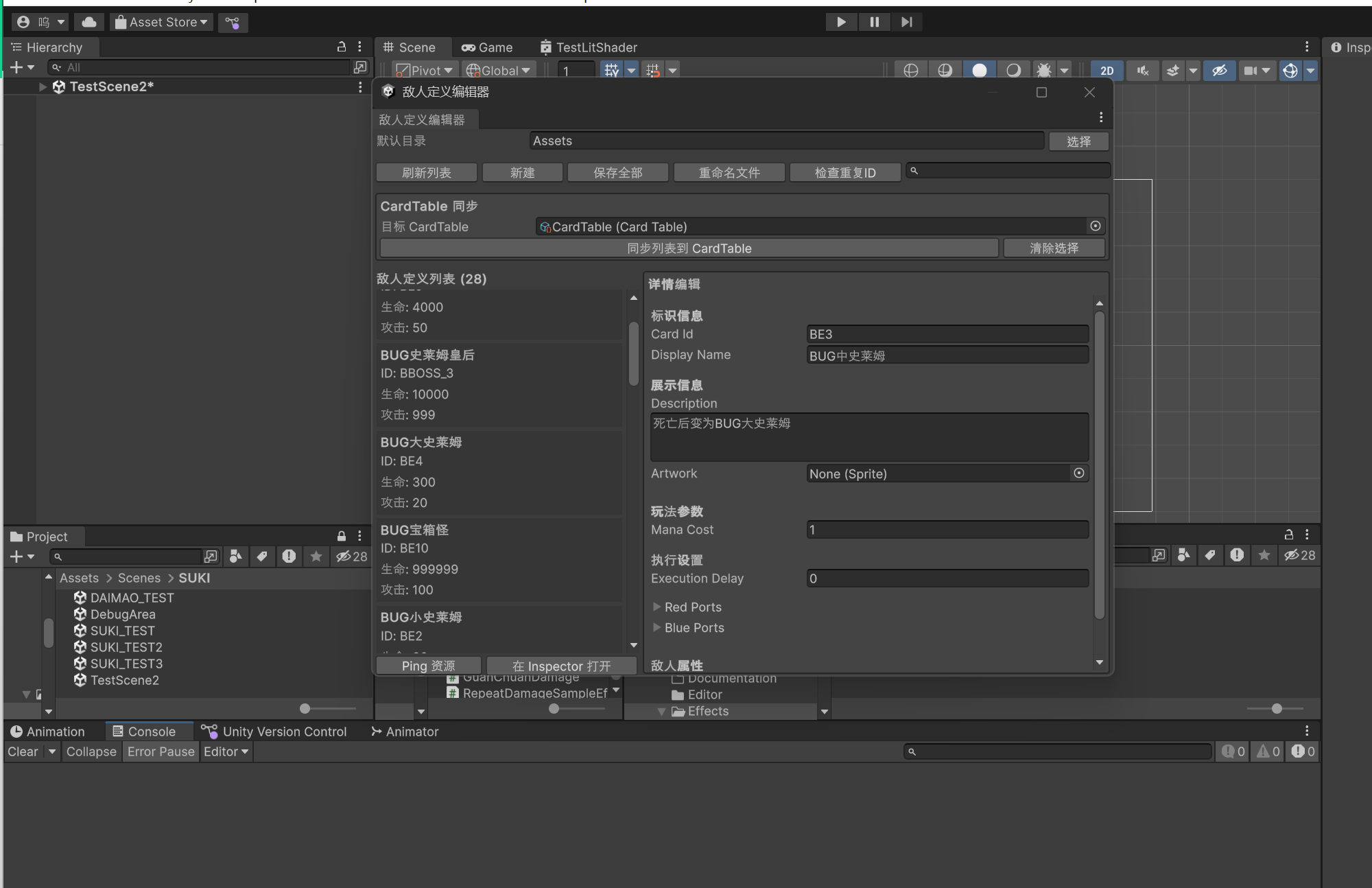Click the Step frame icon
This screenshot has height=888, width=1372.
pyautogui.click(x=907, y=22)
